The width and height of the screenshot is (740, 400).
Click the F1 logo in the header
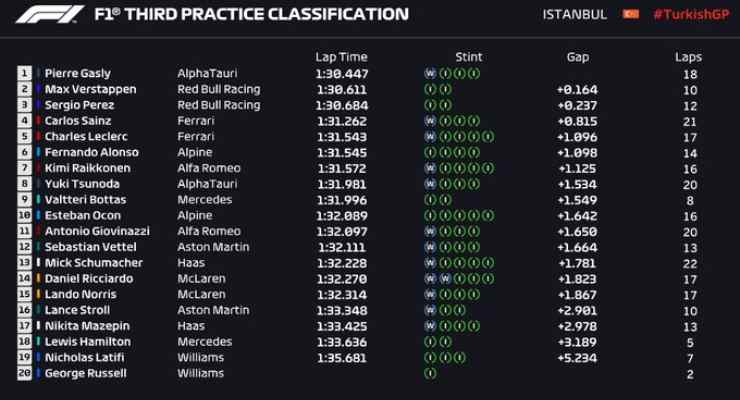[50, 14]
